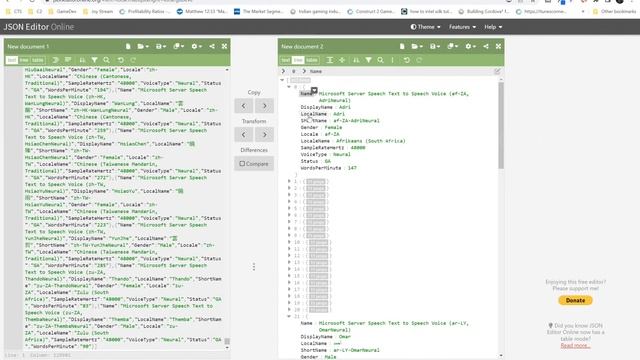The image size is (640, 360).
Task: Switch right panel to tree mode
Action: [x=298, y=60]
